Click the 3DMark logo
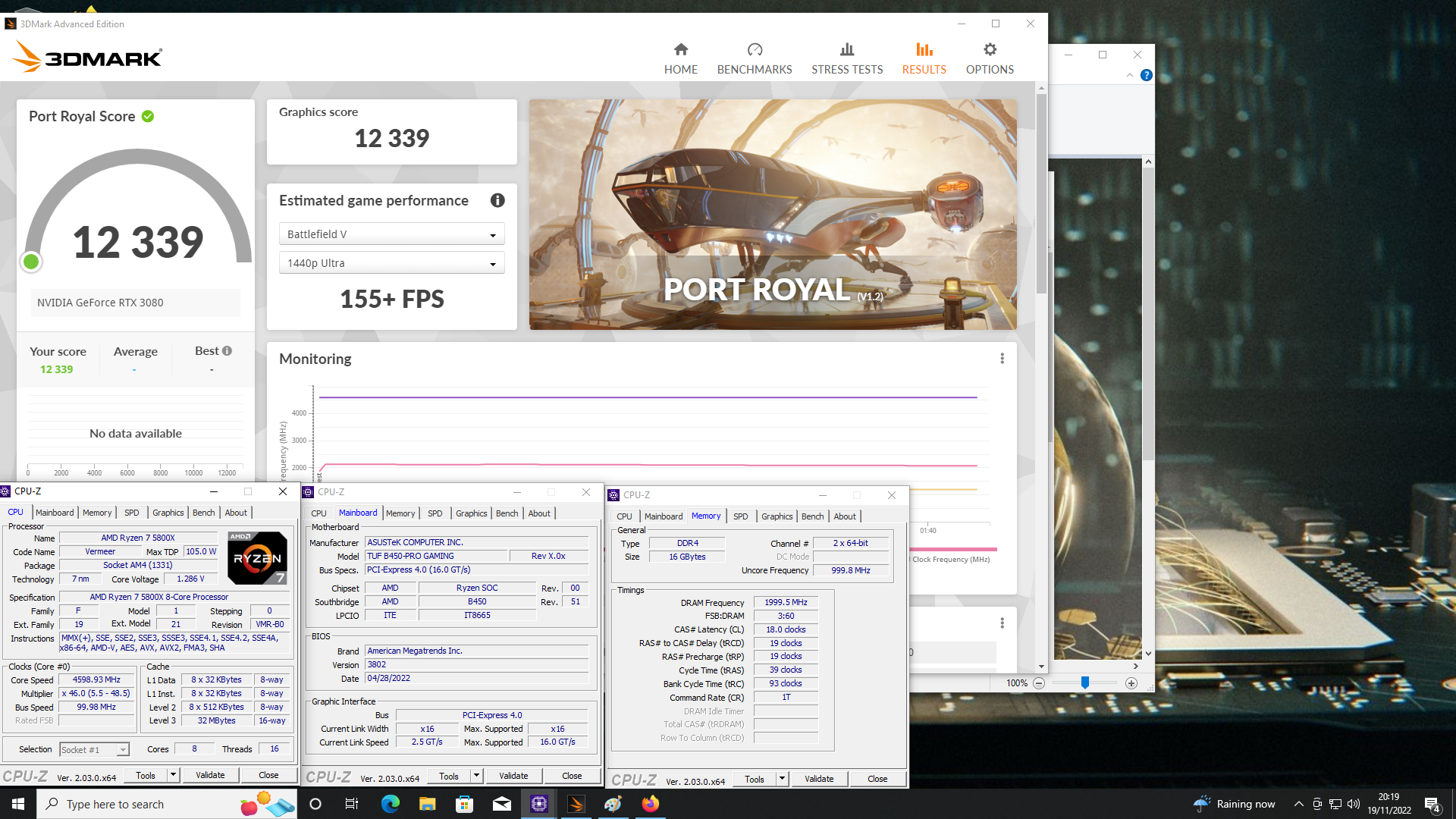This screenshot has width=1456, height=819. tap(88, 57)
